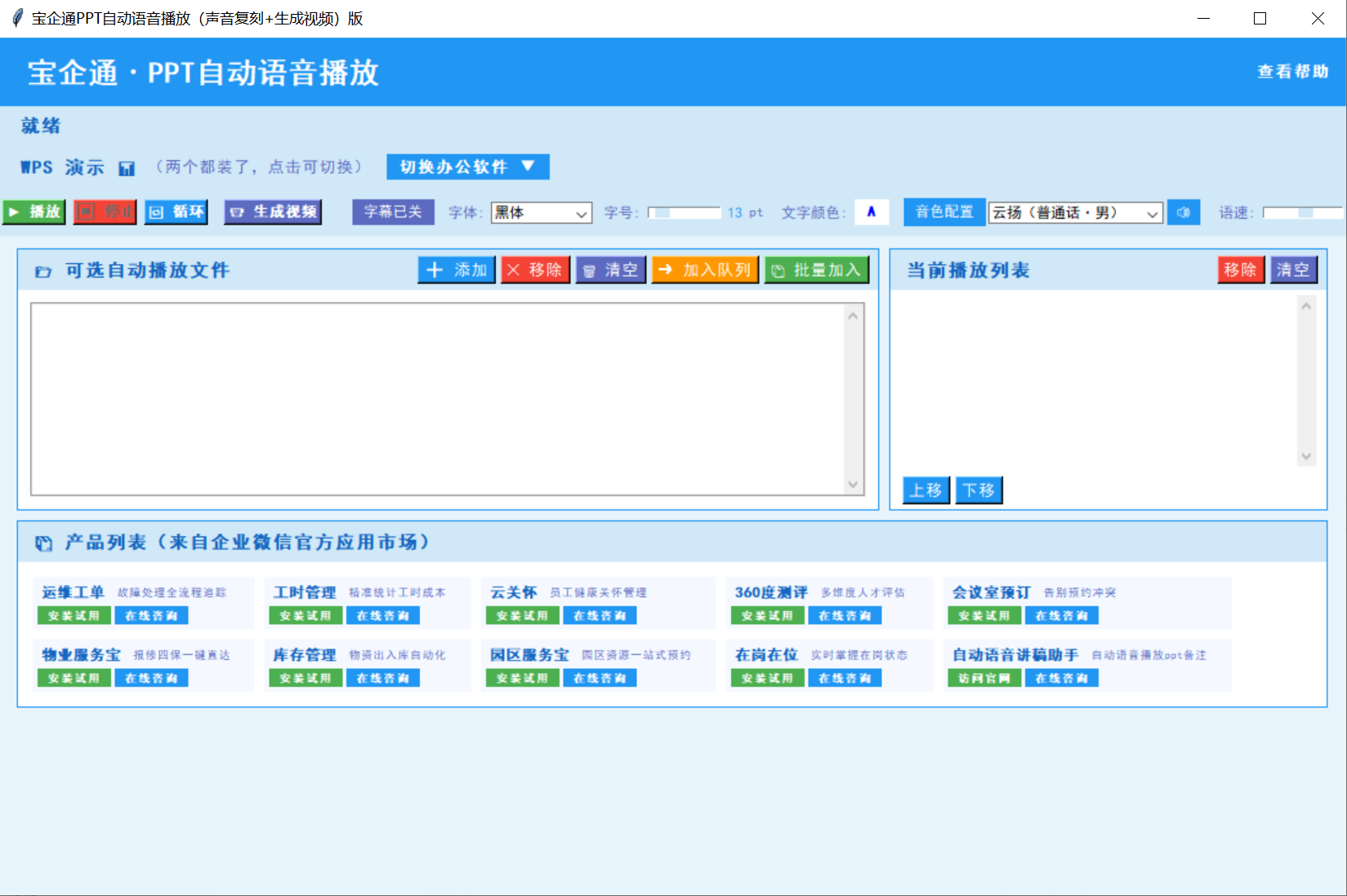
Task: Stop playback with the red 停止 button
Action: coord(105,212)
